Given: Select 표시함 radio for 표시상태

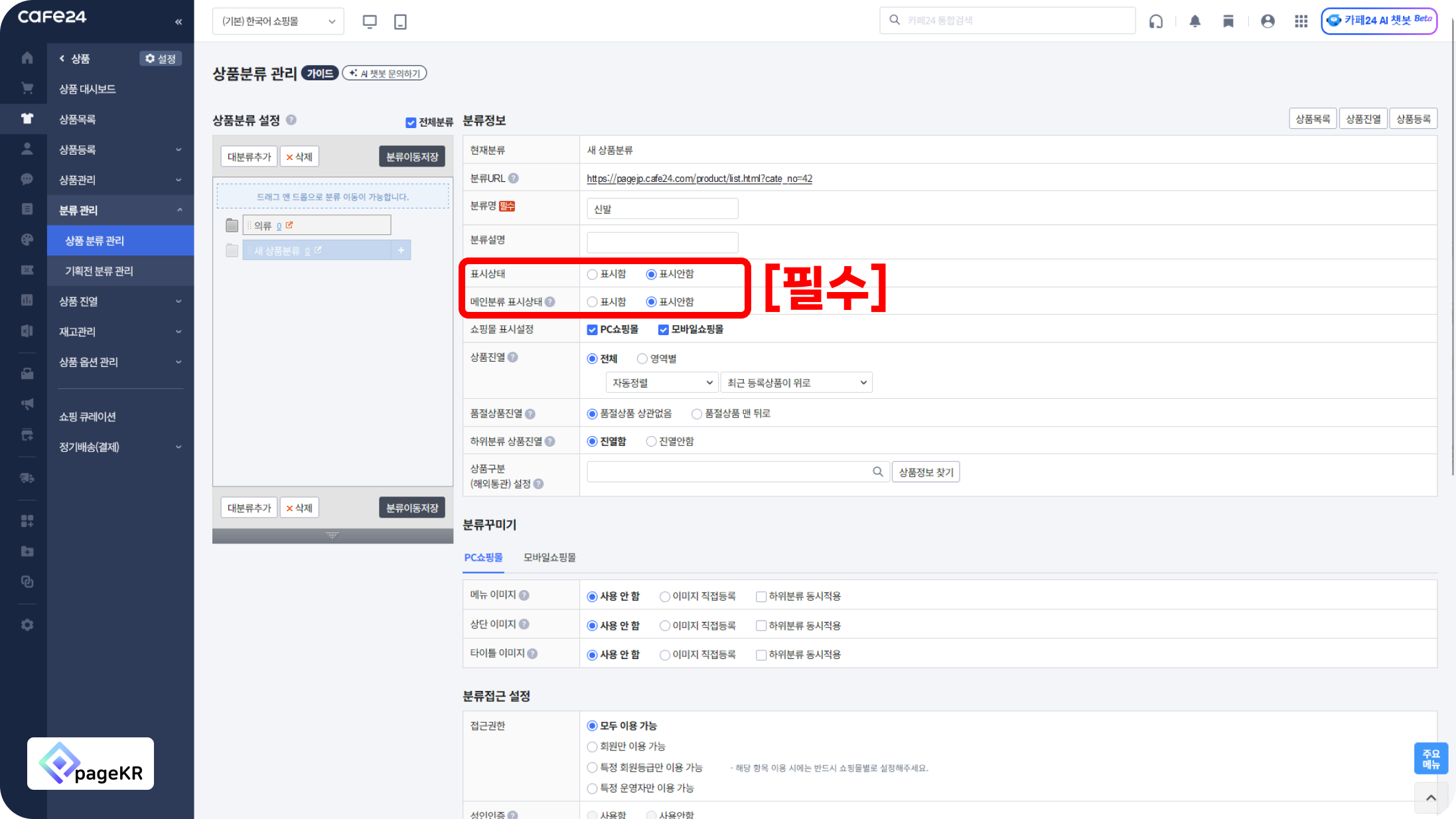Looking at the screenshot, I should point(592,274).
